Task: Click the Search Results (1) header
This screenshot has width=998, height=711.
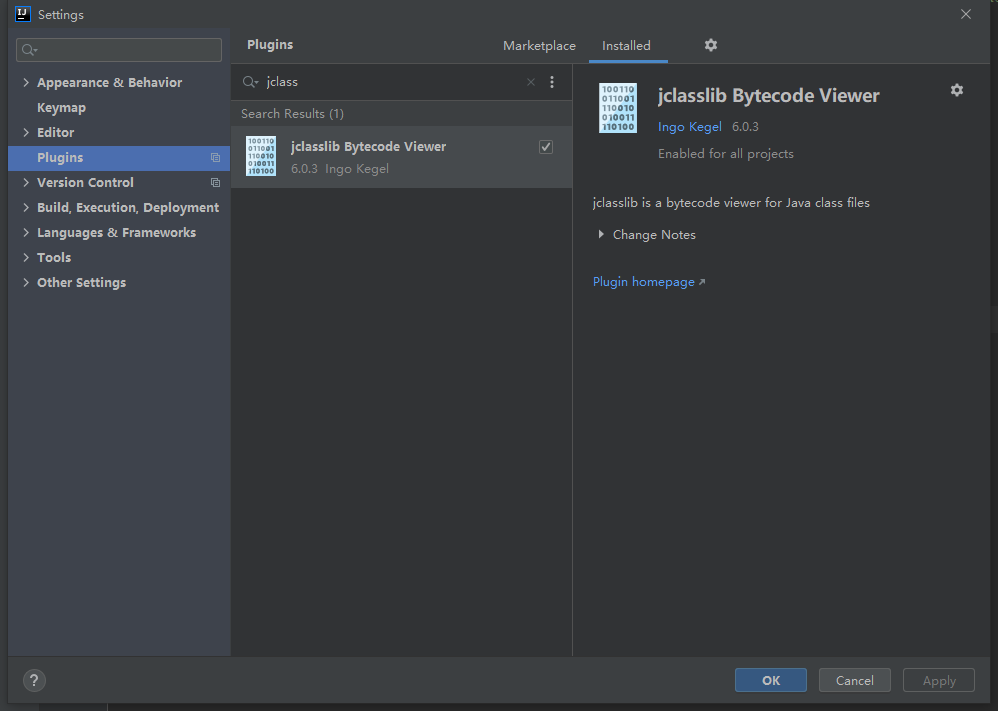Action: [292, 113]
